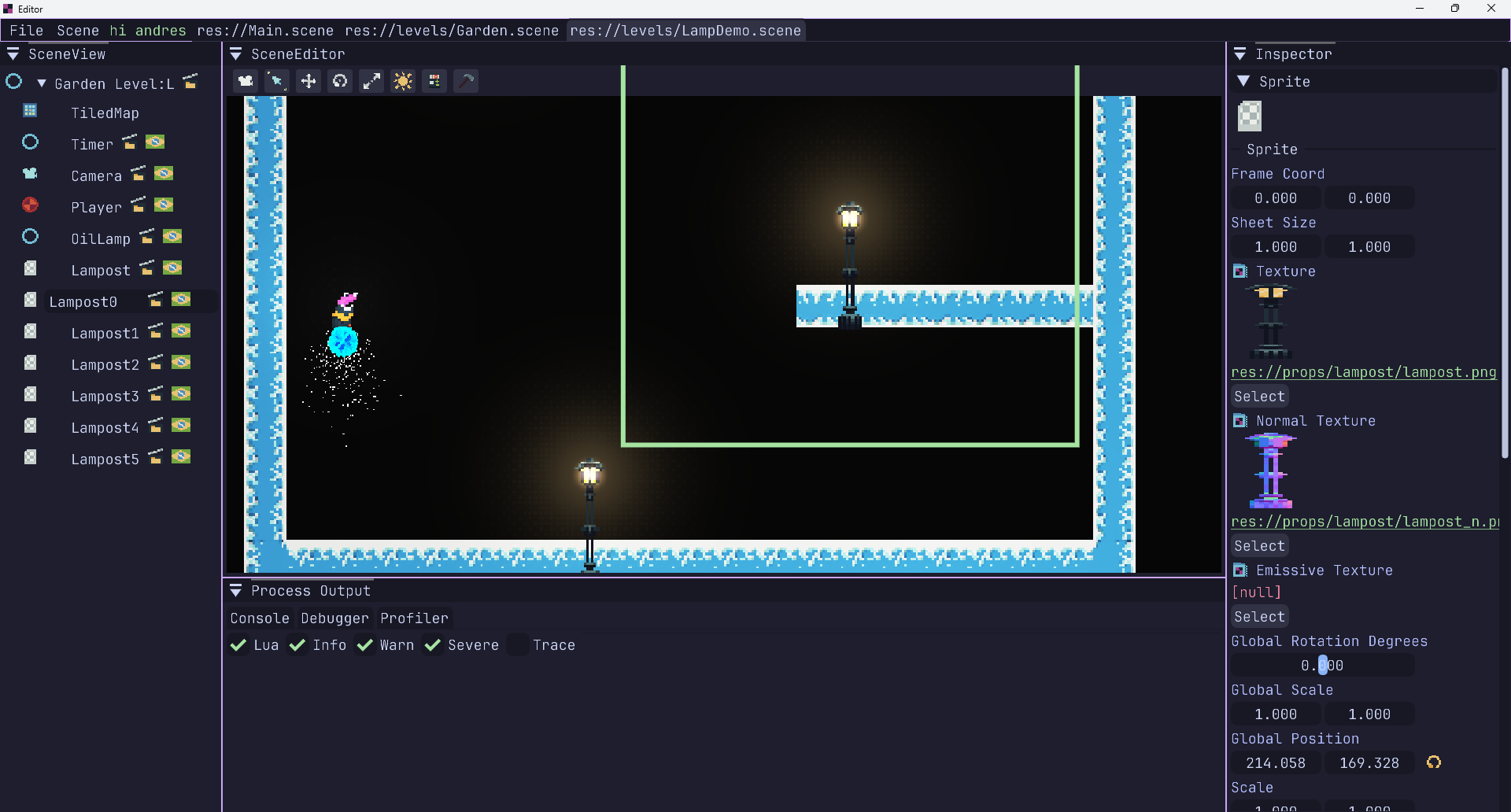Collapse the Process Output panel

pos(235,591)
